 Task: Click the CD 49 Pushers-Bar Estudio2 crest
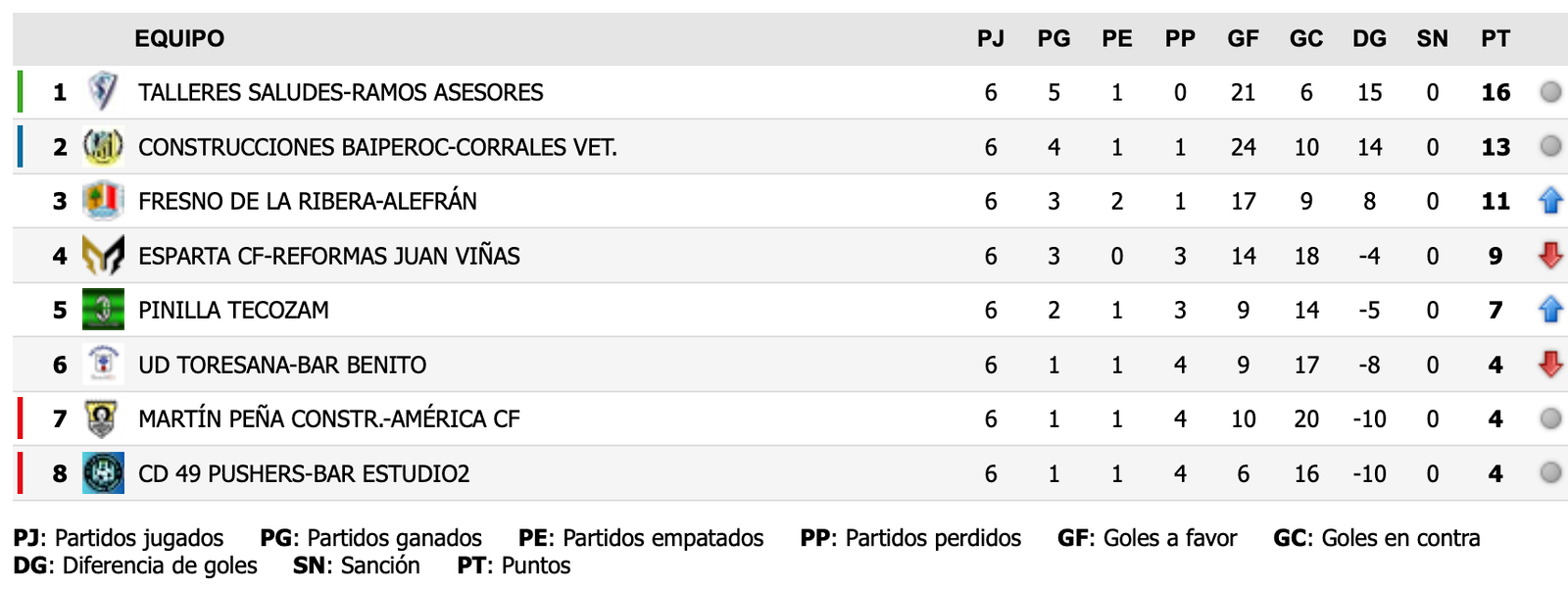pos(103,473)
